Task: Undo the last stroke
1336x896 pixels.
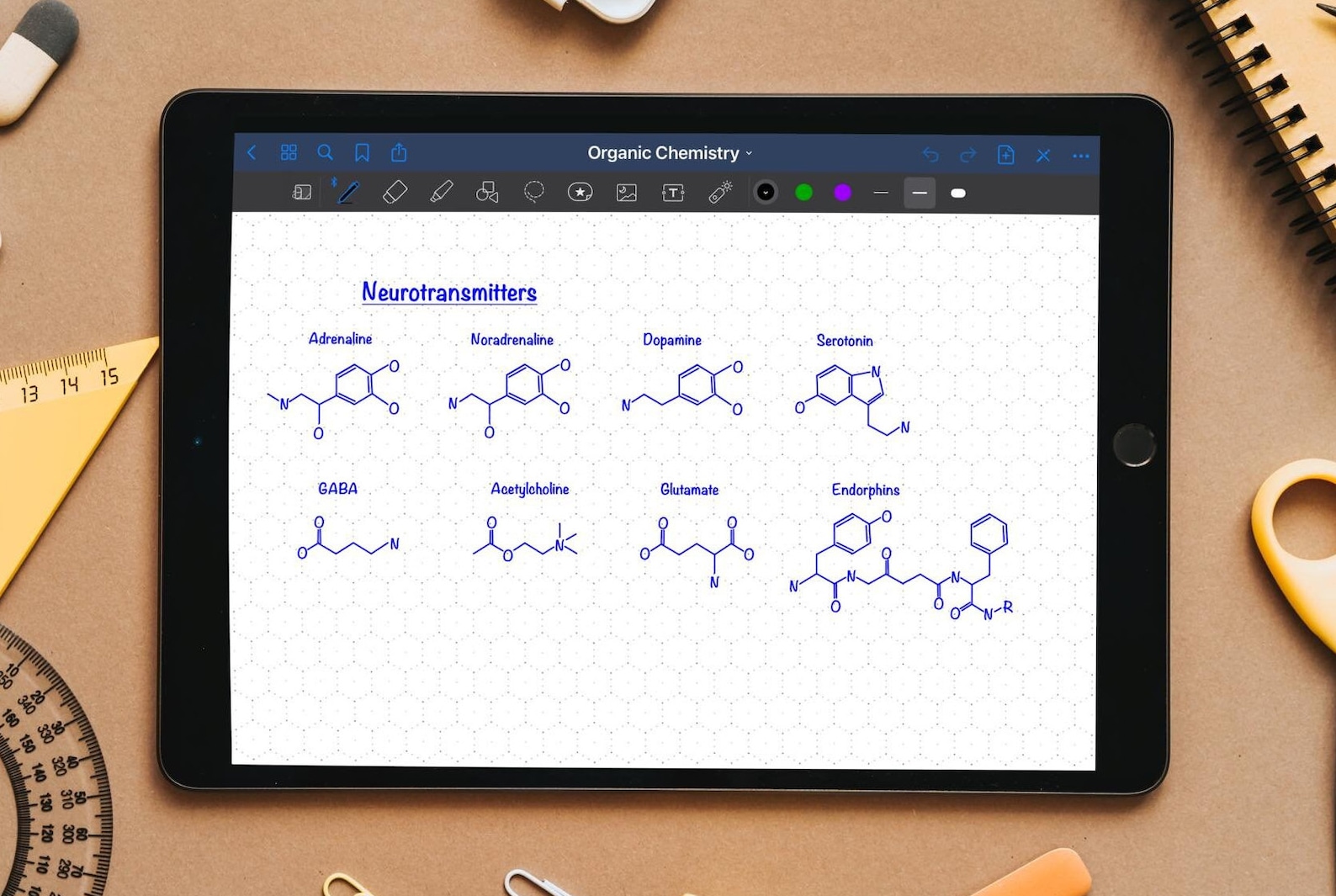Action: [930, 155]
